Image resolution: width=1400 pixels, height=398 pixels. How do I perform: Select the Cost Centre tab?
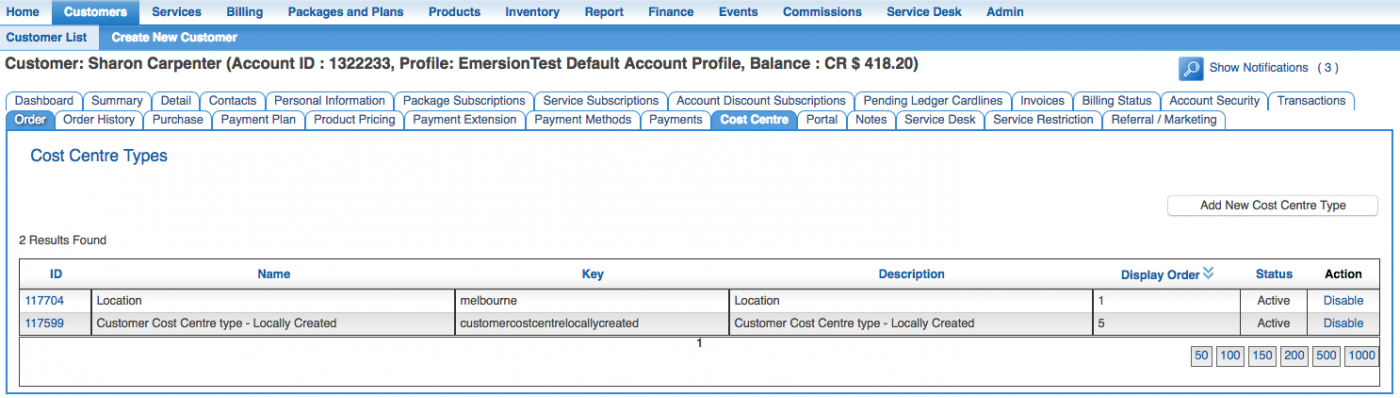pos(754,120)
